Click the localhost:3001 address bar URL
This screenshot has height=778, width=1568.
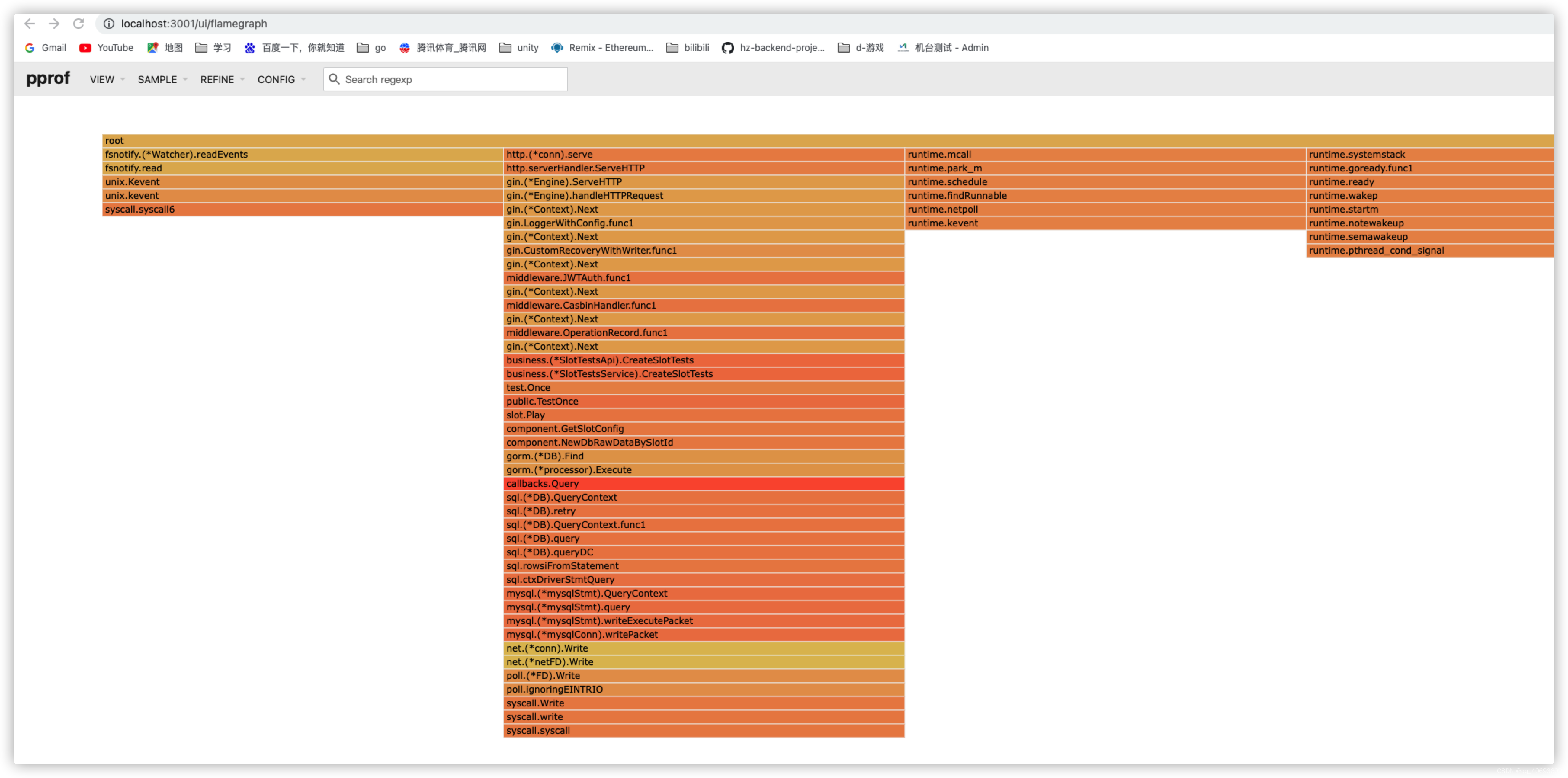pos(194,24)
